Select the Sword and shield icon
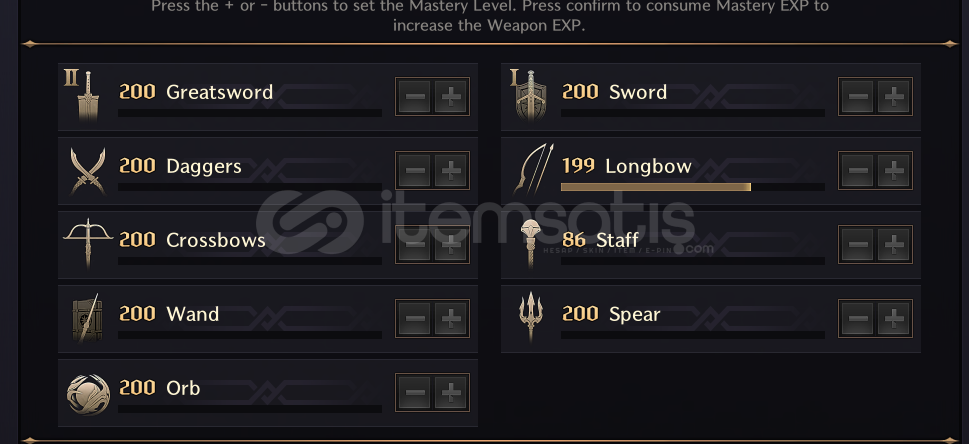This screenshot has width=969, height=444. click(531, 96)
